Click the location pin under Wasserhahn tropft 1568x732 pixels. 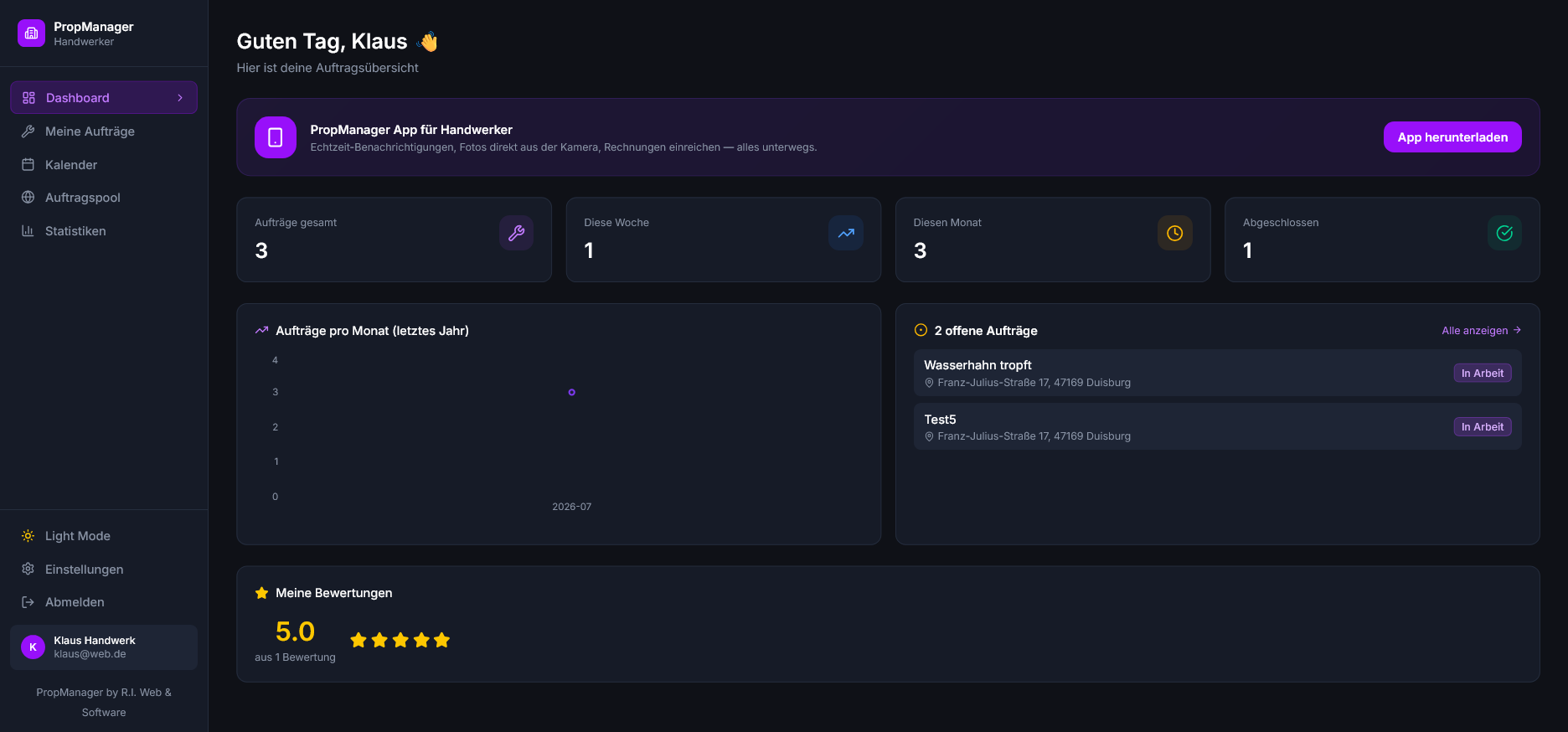[929, 383]
